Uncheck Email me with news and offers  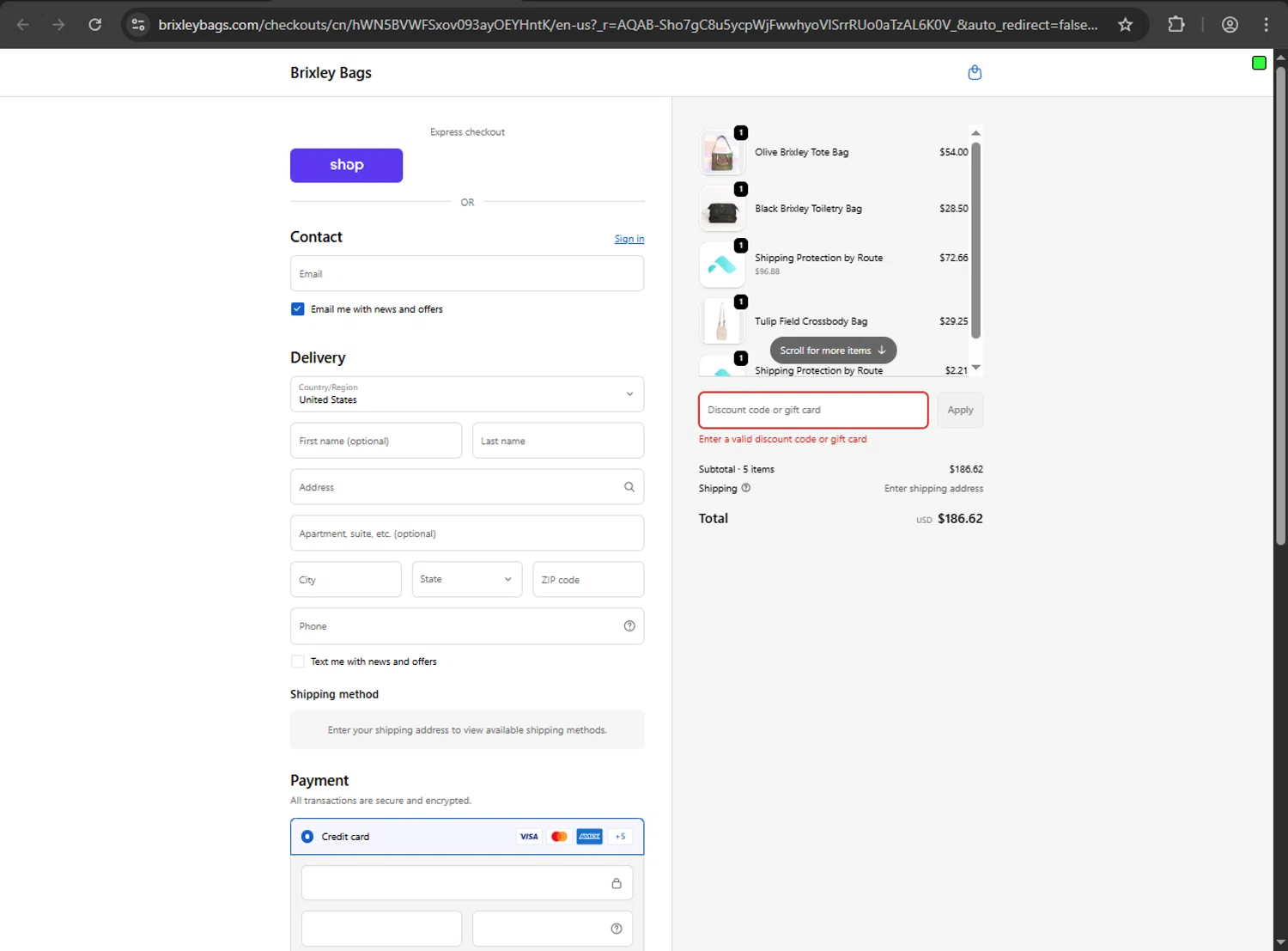(x=298, y=309)
